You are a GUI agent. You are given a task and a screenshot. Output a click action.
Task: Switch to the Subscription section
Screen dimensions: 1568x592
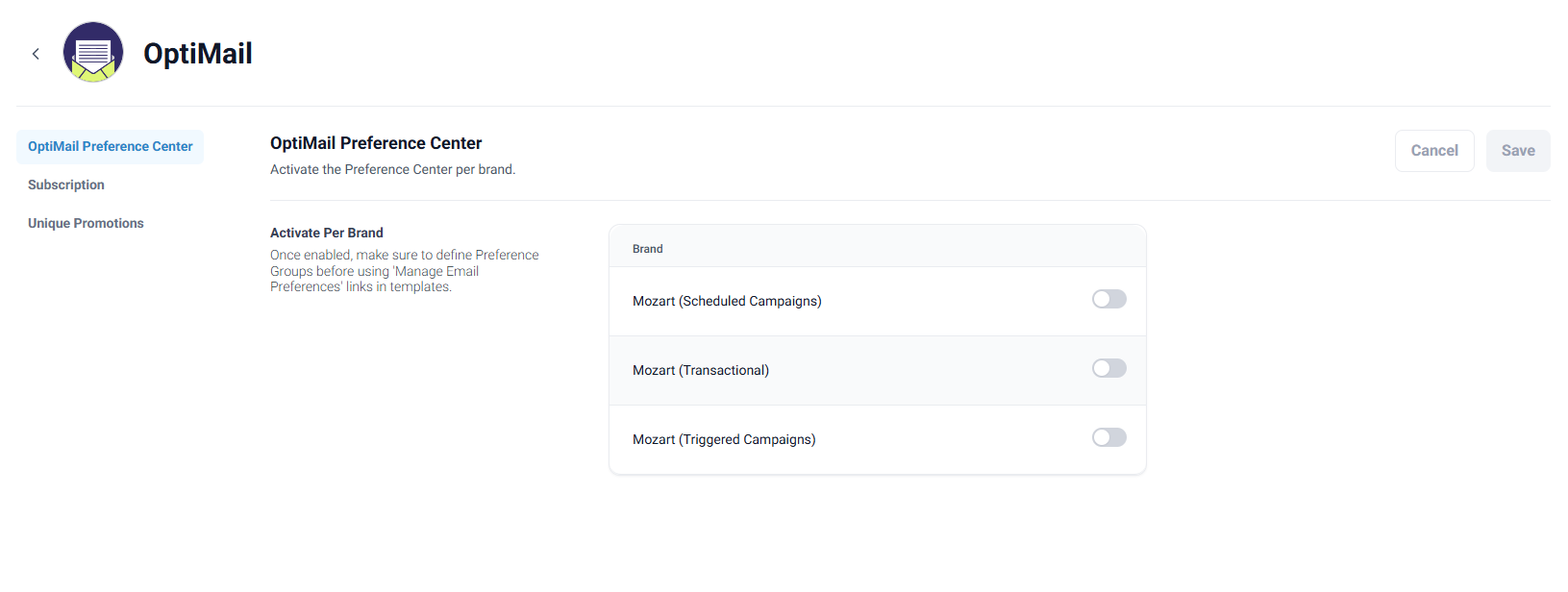(66, 185)
